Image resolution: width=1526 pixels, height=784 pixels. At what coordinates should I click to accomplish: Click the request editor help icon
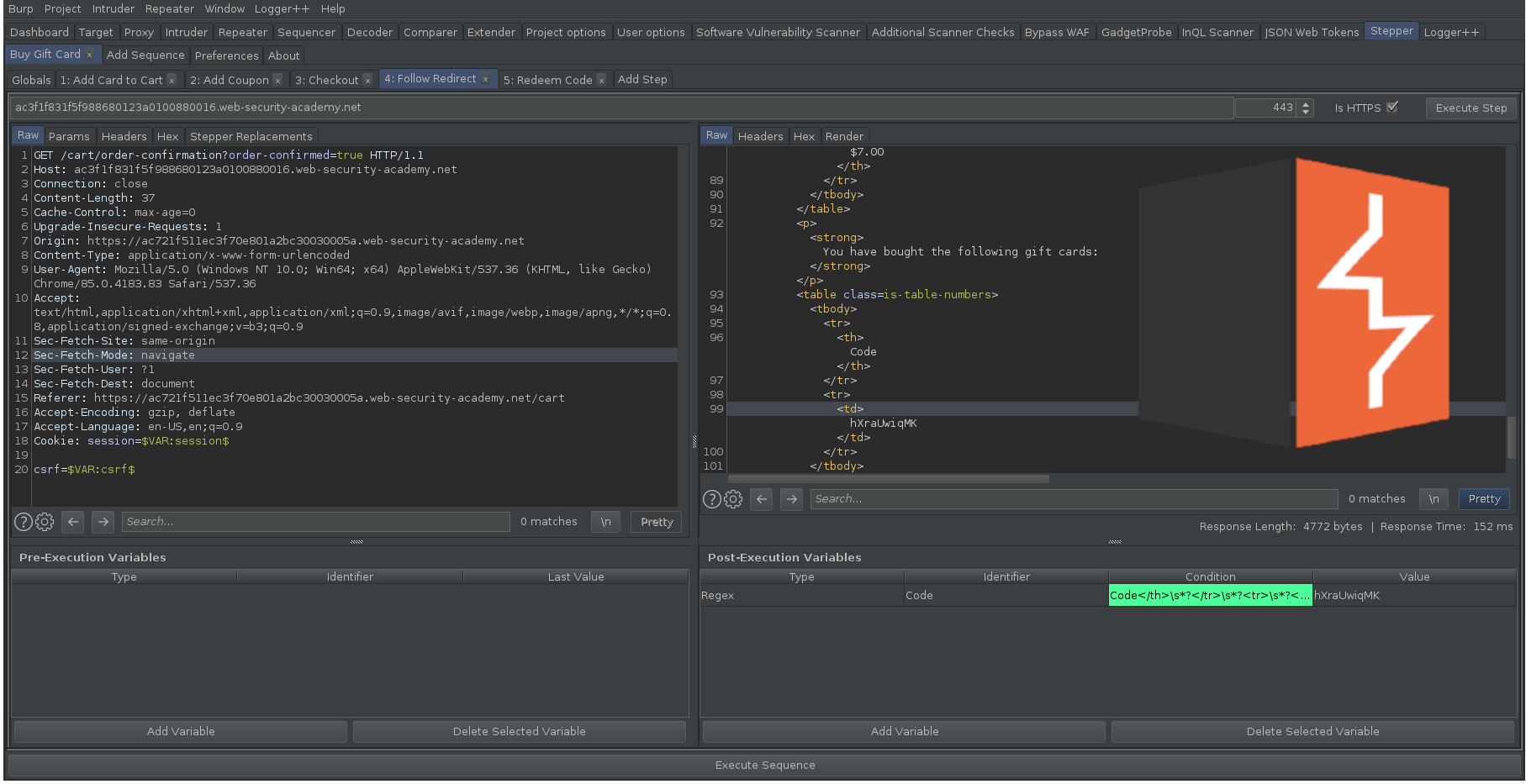point(23,521)
